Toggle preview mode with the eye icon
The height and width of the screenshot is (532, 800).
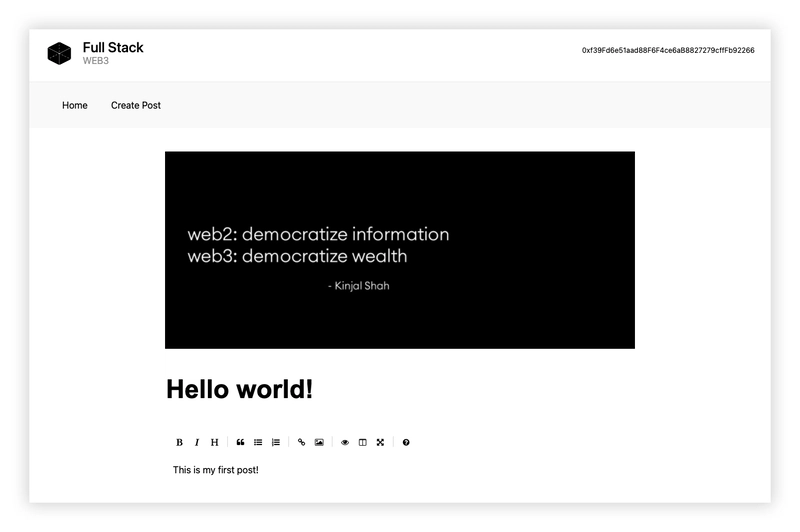point(345,442)
